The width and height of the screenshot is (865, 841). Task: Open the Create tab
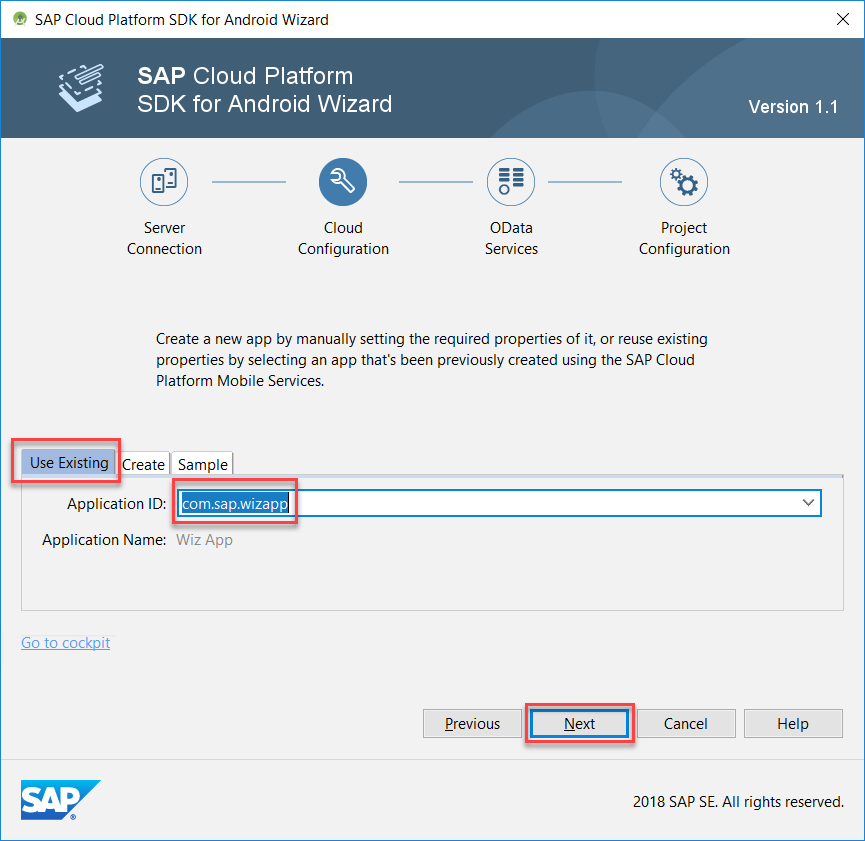tap(143, 464)
